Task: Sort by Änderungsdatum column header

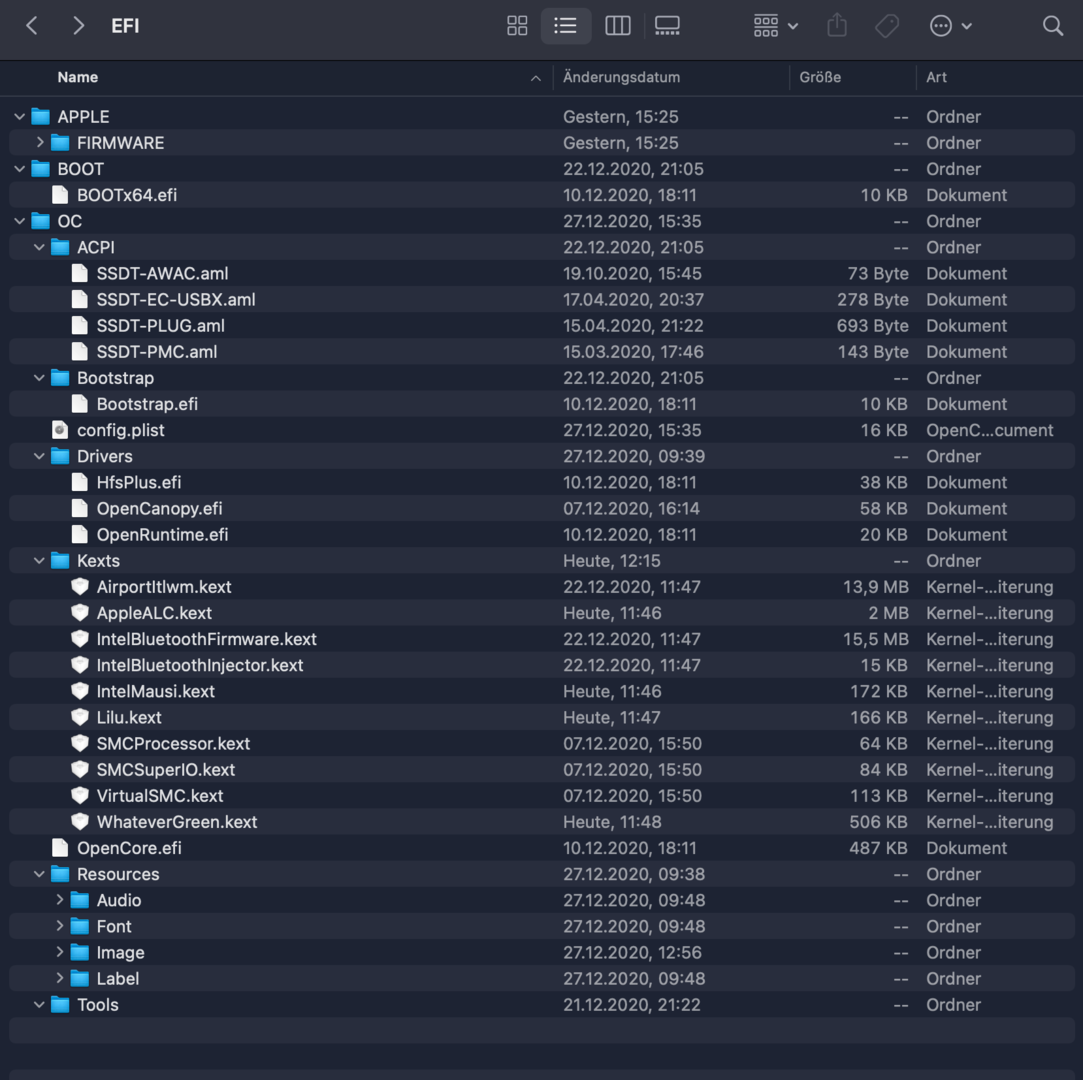Action: tap(621, 77)
